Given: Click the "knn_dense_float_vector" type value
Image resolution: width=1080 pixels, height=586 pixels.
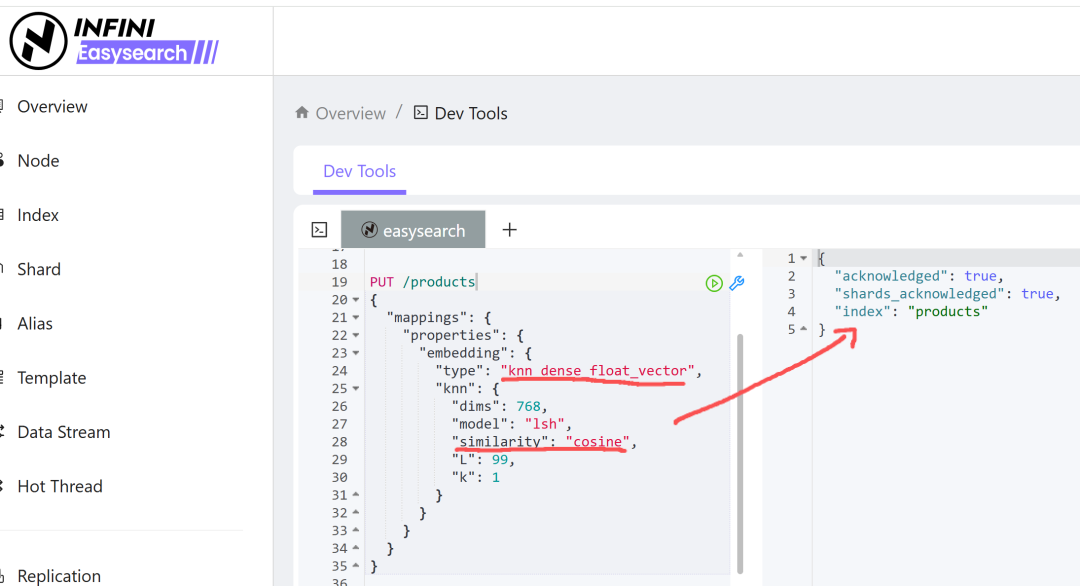Looking at the screenshot, I should point(598,371).
